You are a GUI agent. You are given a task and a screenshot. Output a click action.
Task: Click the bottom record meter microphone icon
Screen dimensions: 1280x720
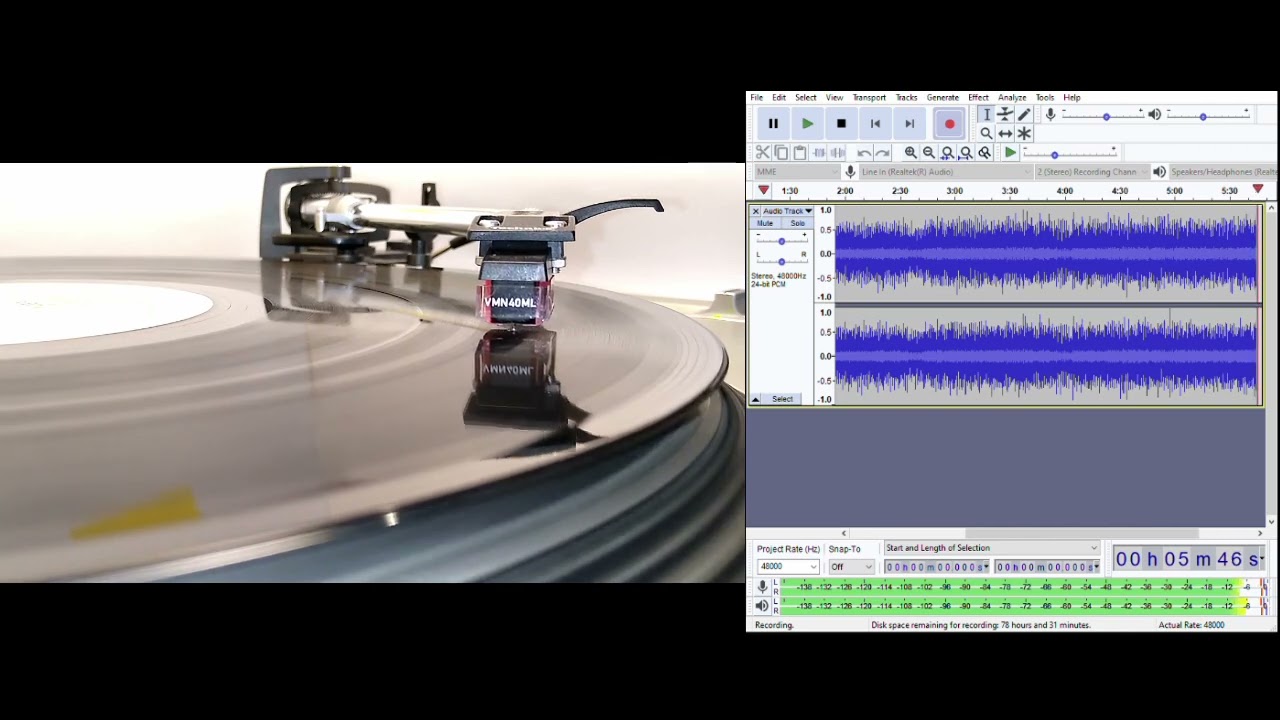[x=762, y=587]
